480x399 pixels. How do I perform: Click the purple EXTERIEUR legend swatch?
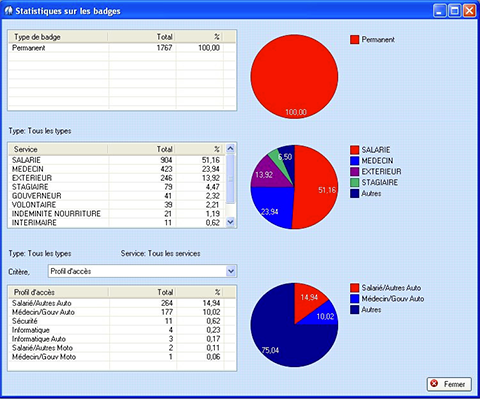[x=354, y=172]
